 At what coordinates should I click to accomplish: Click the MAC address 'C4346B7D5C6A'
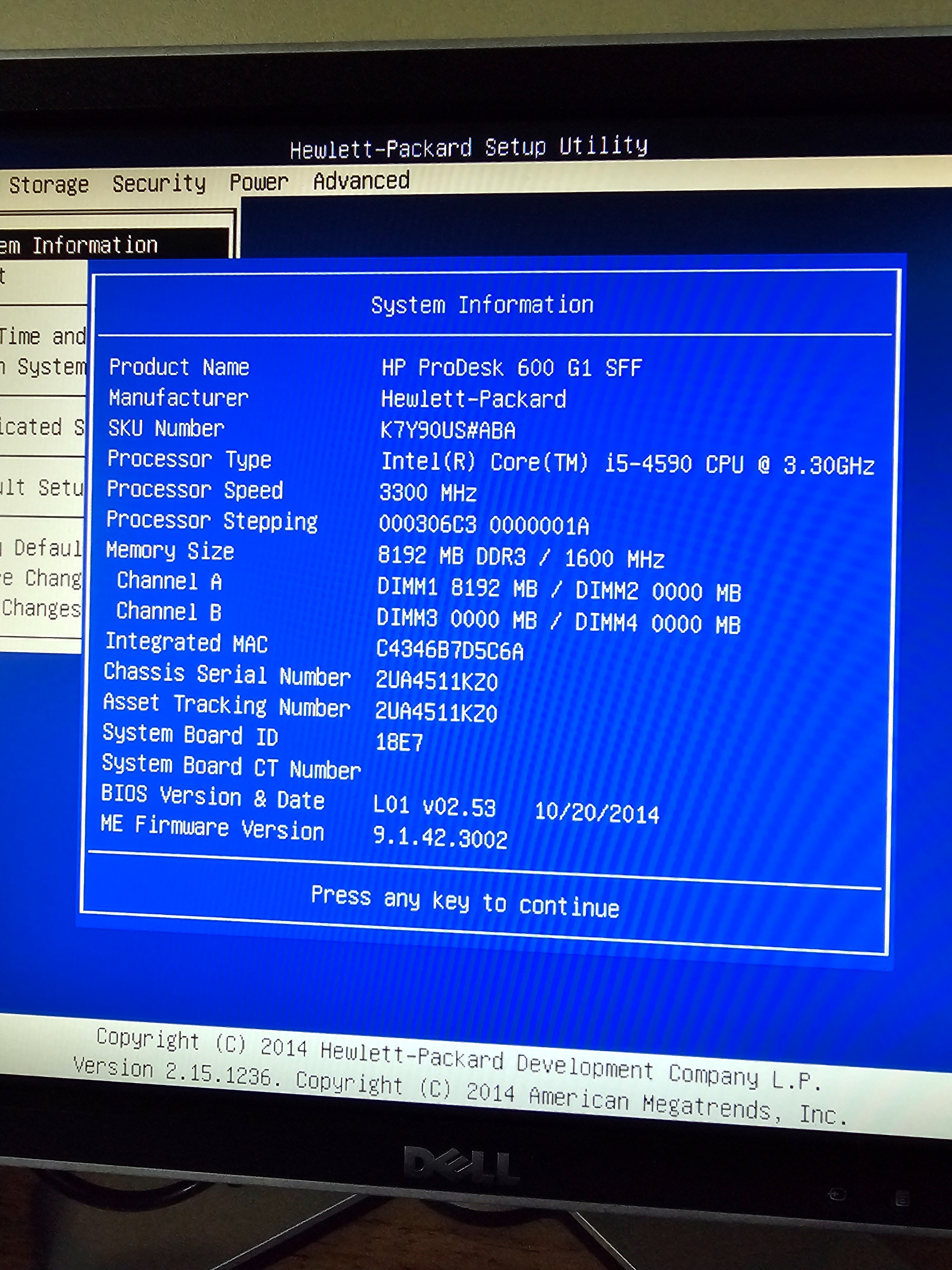[450, 650]
